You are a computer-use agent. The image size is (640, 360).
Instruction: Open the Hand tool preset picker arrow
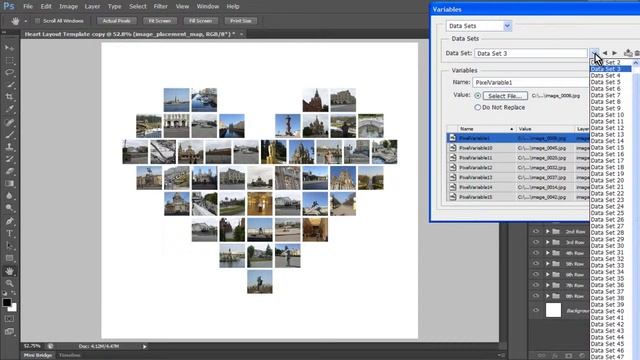coord(26,21)
